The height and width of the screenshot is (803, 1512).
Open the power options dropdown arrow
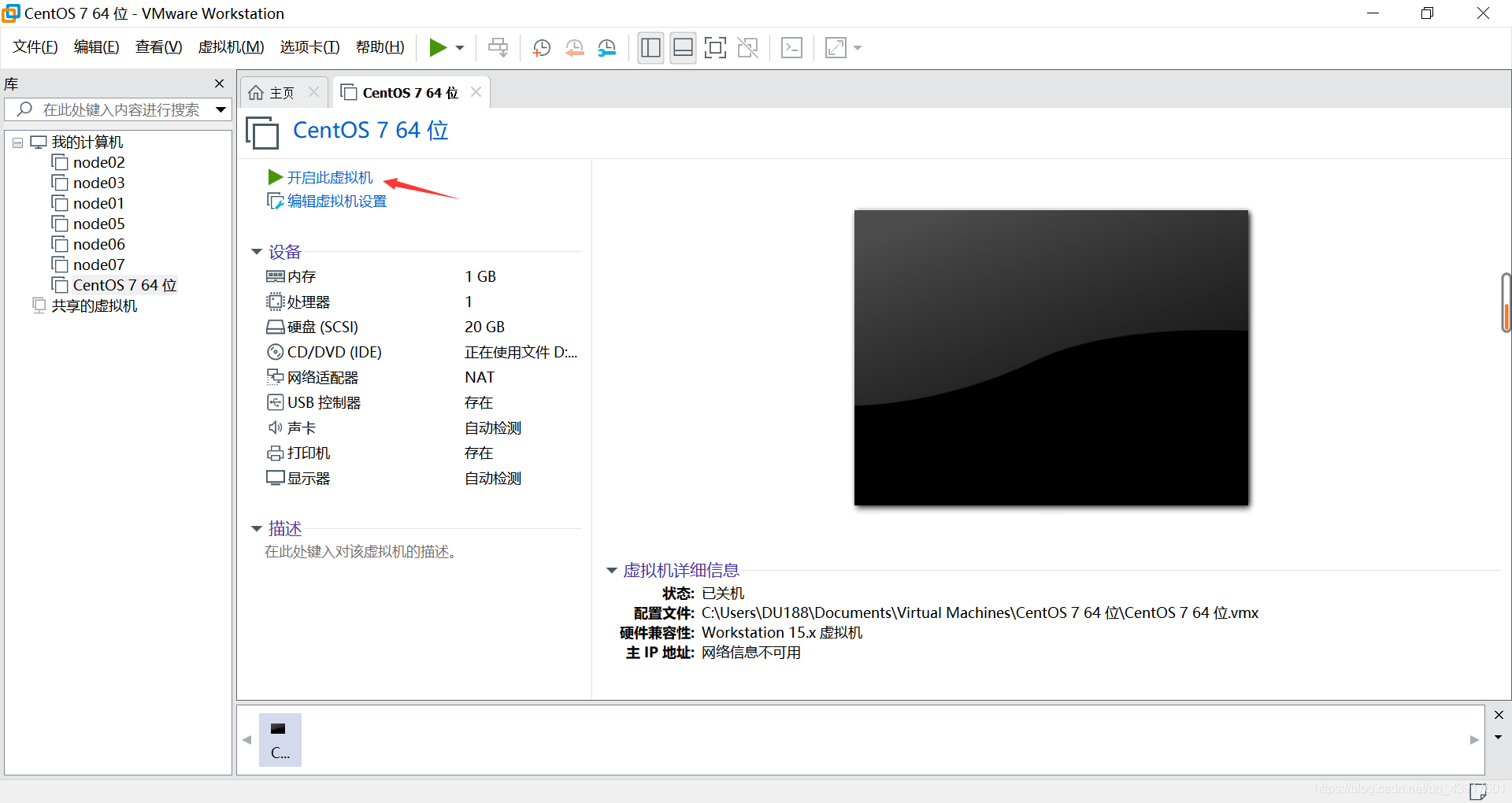pos(460,48)
